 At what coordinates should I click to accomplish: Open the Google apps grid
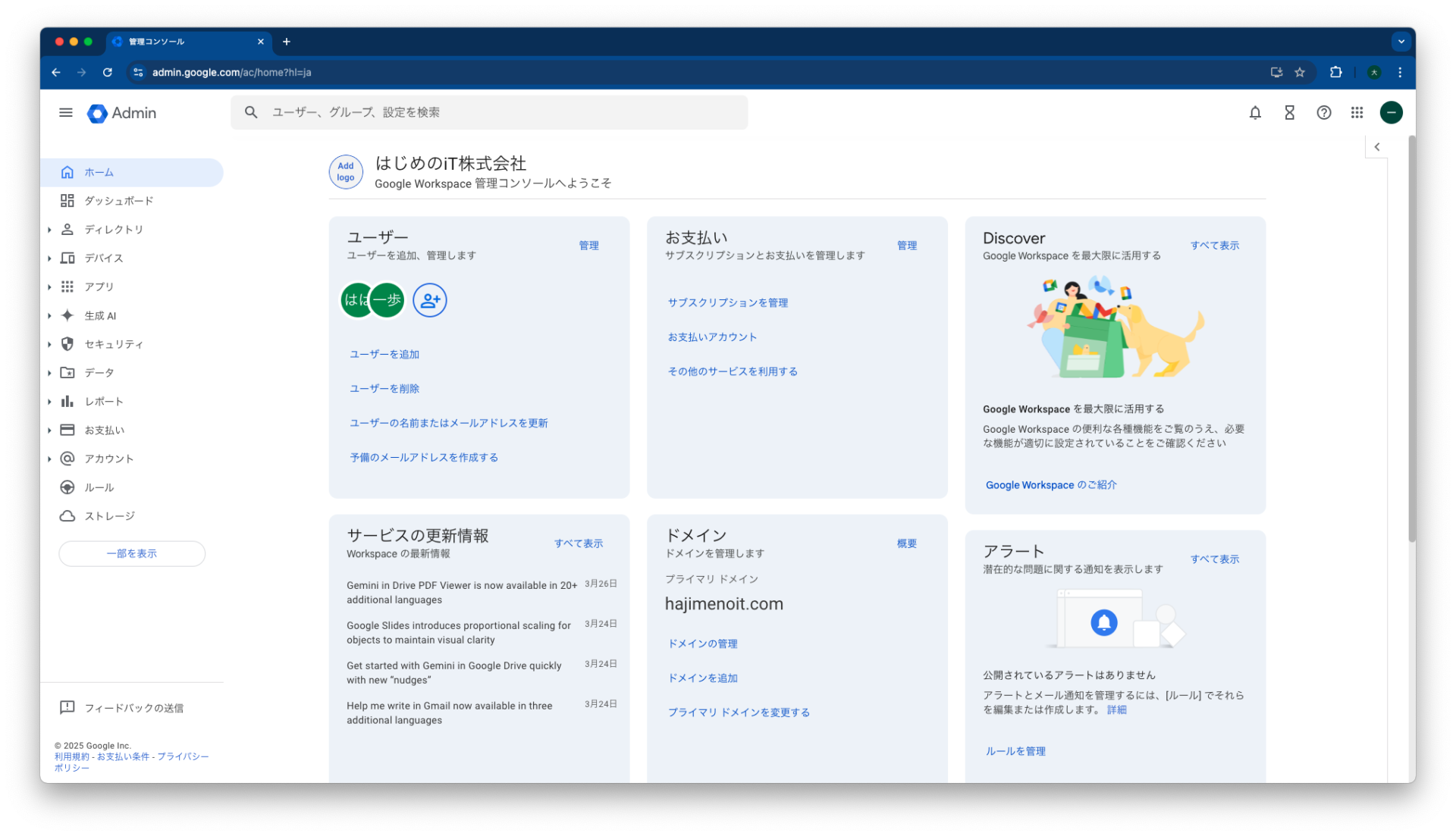(1357, 113)
